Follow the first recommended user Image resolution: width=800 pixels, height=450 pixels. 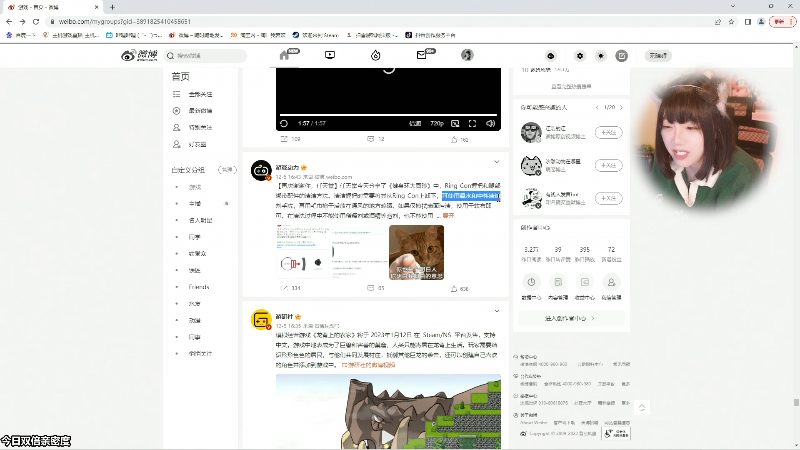pyautogui.click(x=609, y=133)
